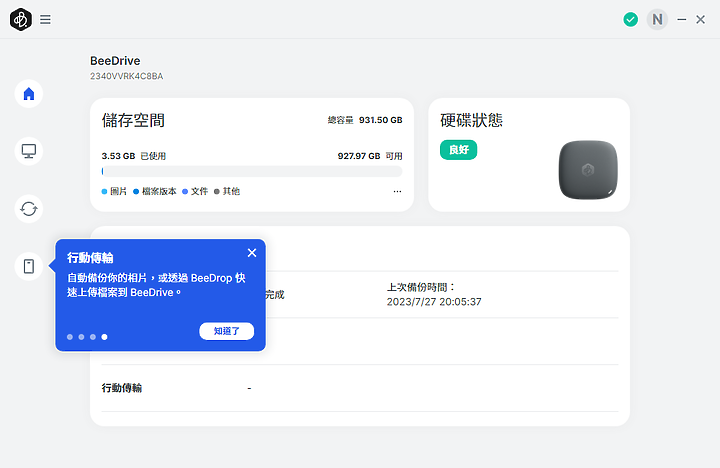Open the computer backup sidebar icon
Image resolution: width=720 pixels, height=468 pixels.
pos(28,151)
